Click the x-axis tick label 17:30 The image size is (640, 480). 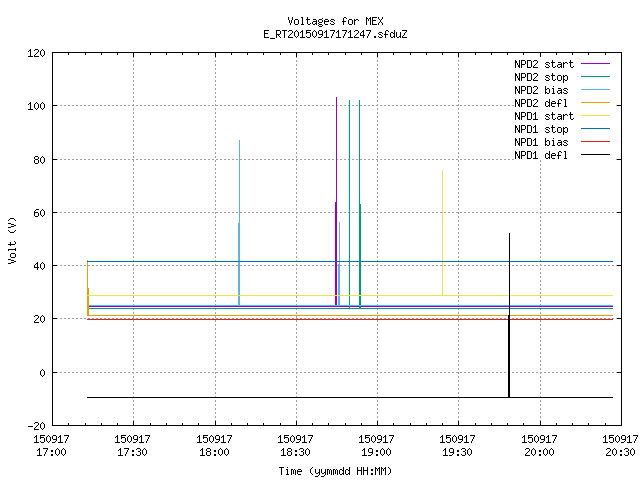(132, 452)
